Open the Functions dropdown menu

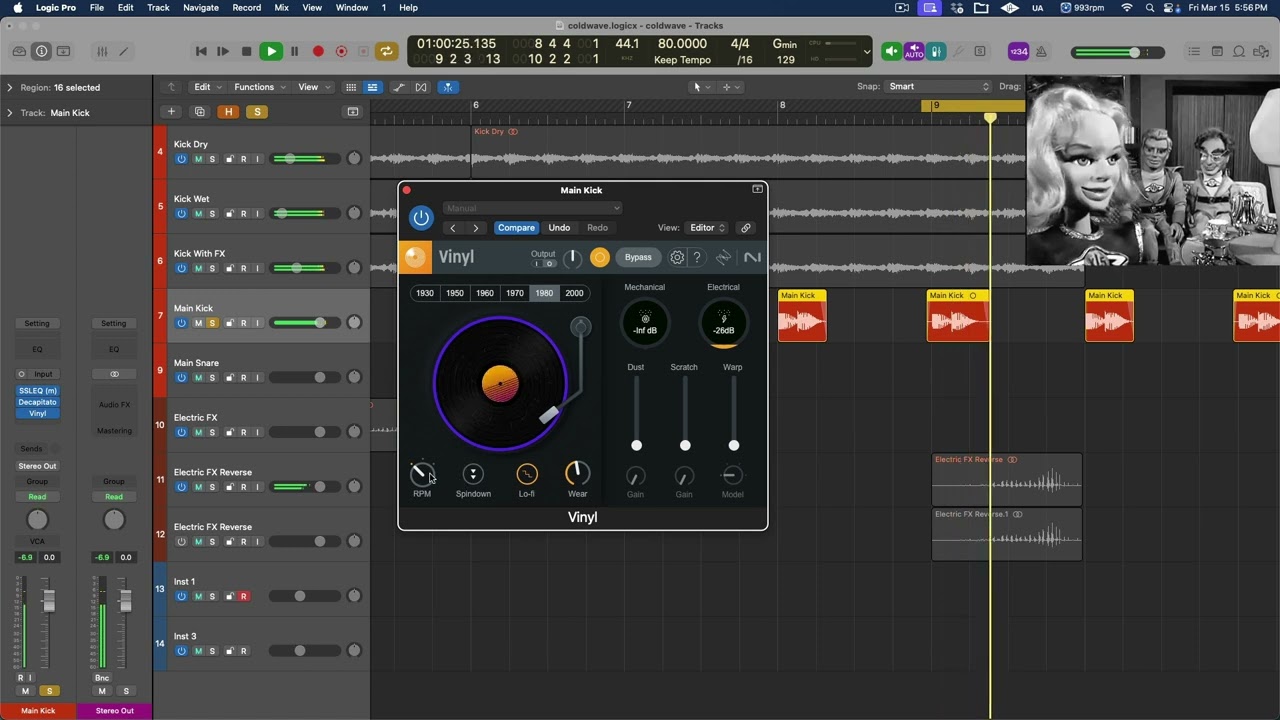(260, 87)
